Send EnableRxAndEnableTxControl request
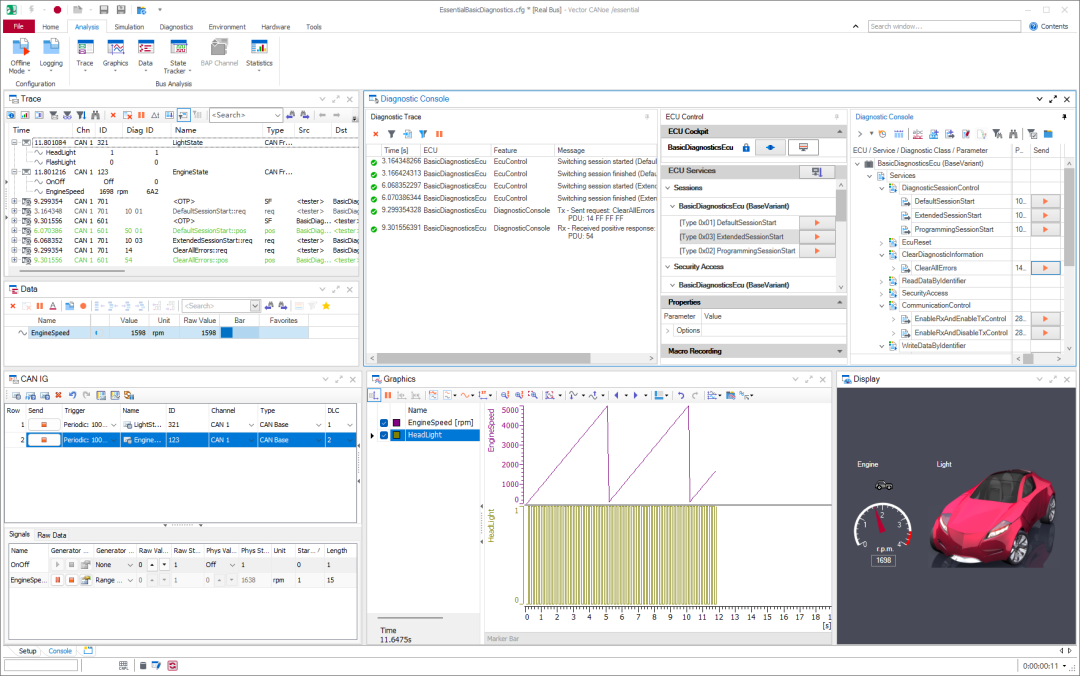Screen dimensions: 1080x676 coord(1045,319)
